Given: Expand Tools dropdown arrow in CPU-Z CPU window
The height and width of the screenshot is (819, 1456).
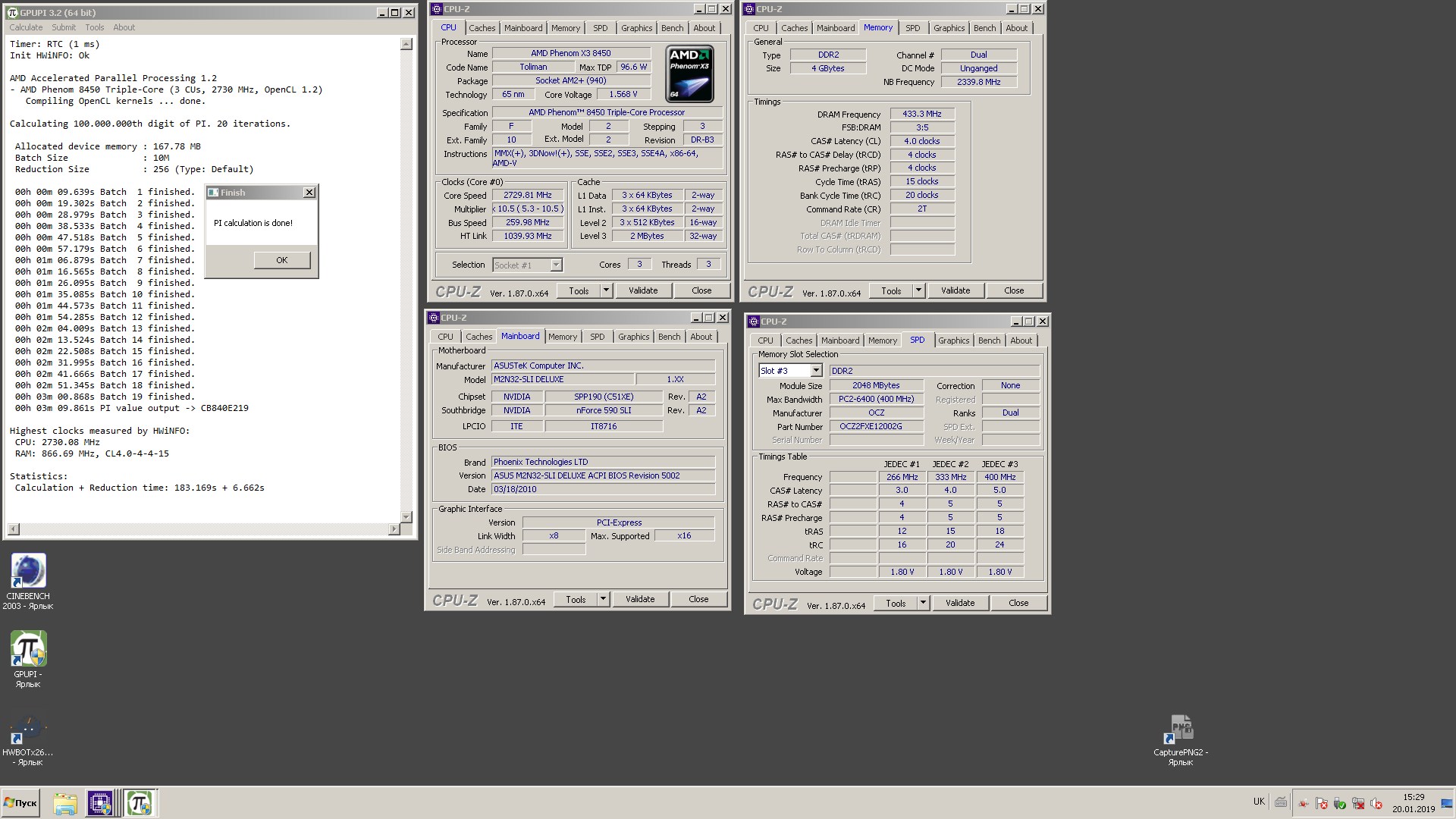Looking at the screenshot, I should (x=606, y=290).
